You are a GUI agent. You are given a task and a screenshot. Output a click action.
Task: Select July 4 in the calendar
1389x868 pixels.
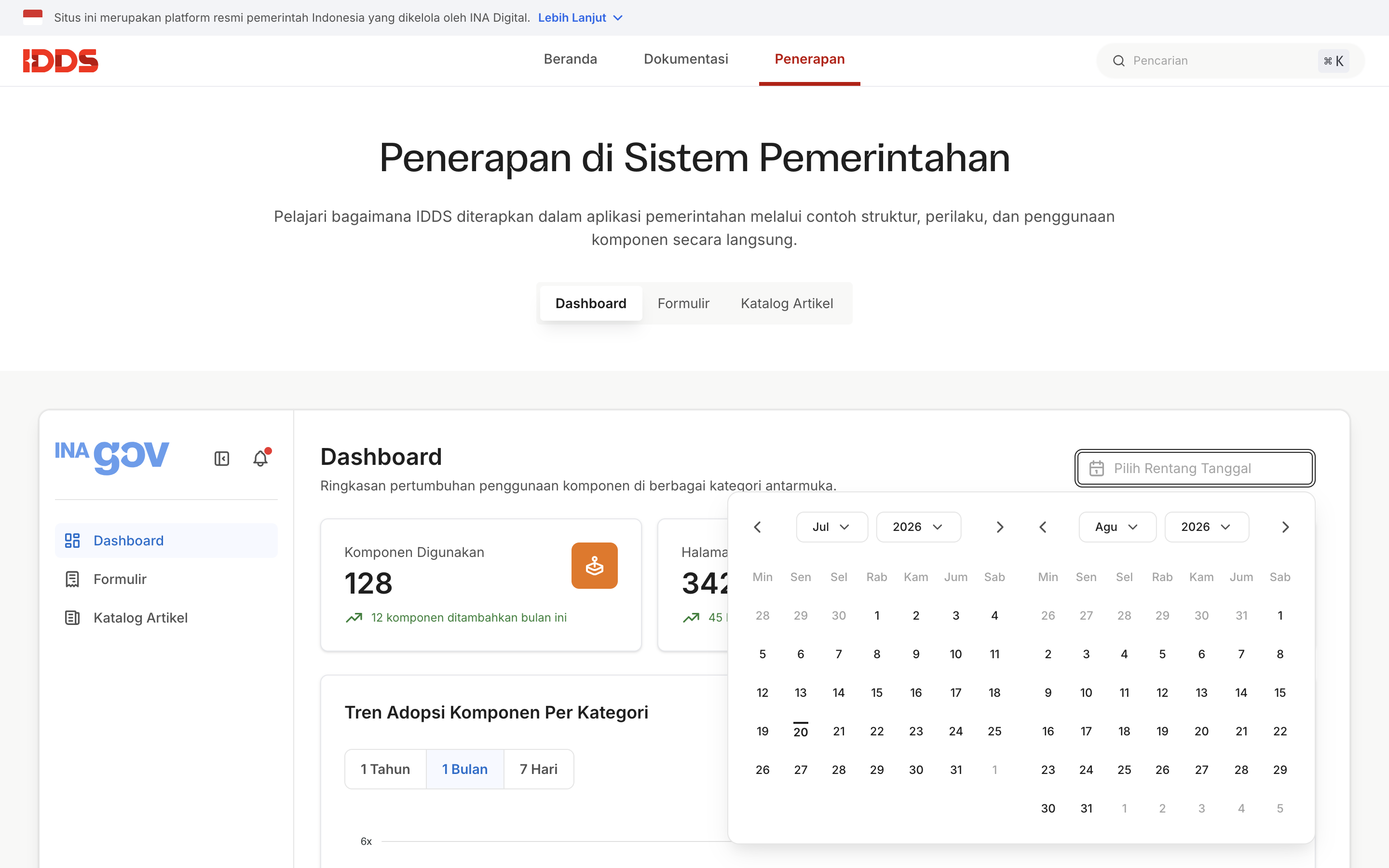[x=994, y=615]
